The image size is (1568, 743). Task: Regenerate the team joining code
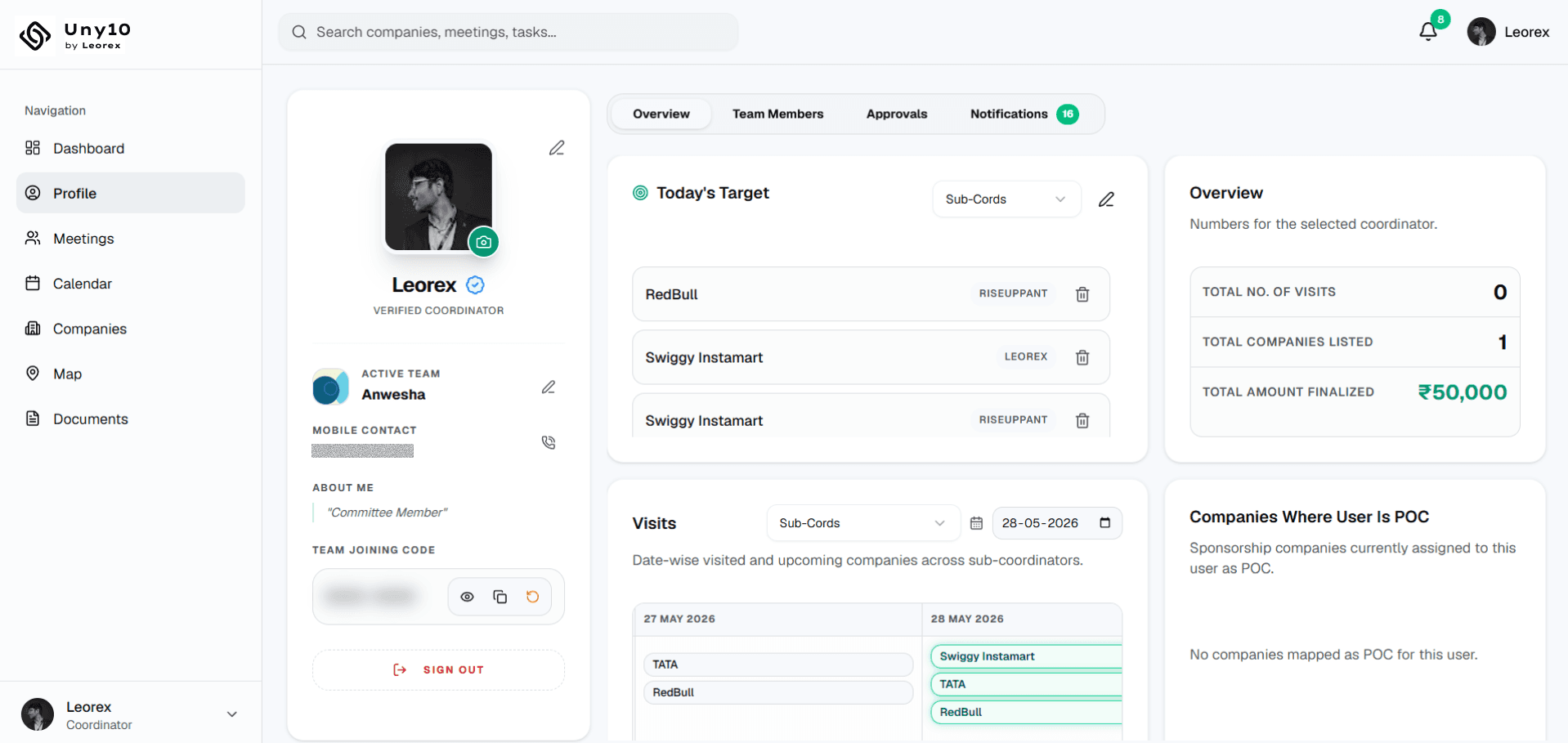532,597
